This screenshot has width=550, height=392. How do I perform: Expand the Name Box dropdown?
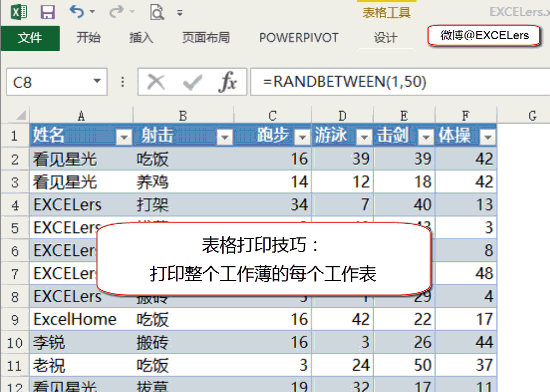(x=97, y=81)
